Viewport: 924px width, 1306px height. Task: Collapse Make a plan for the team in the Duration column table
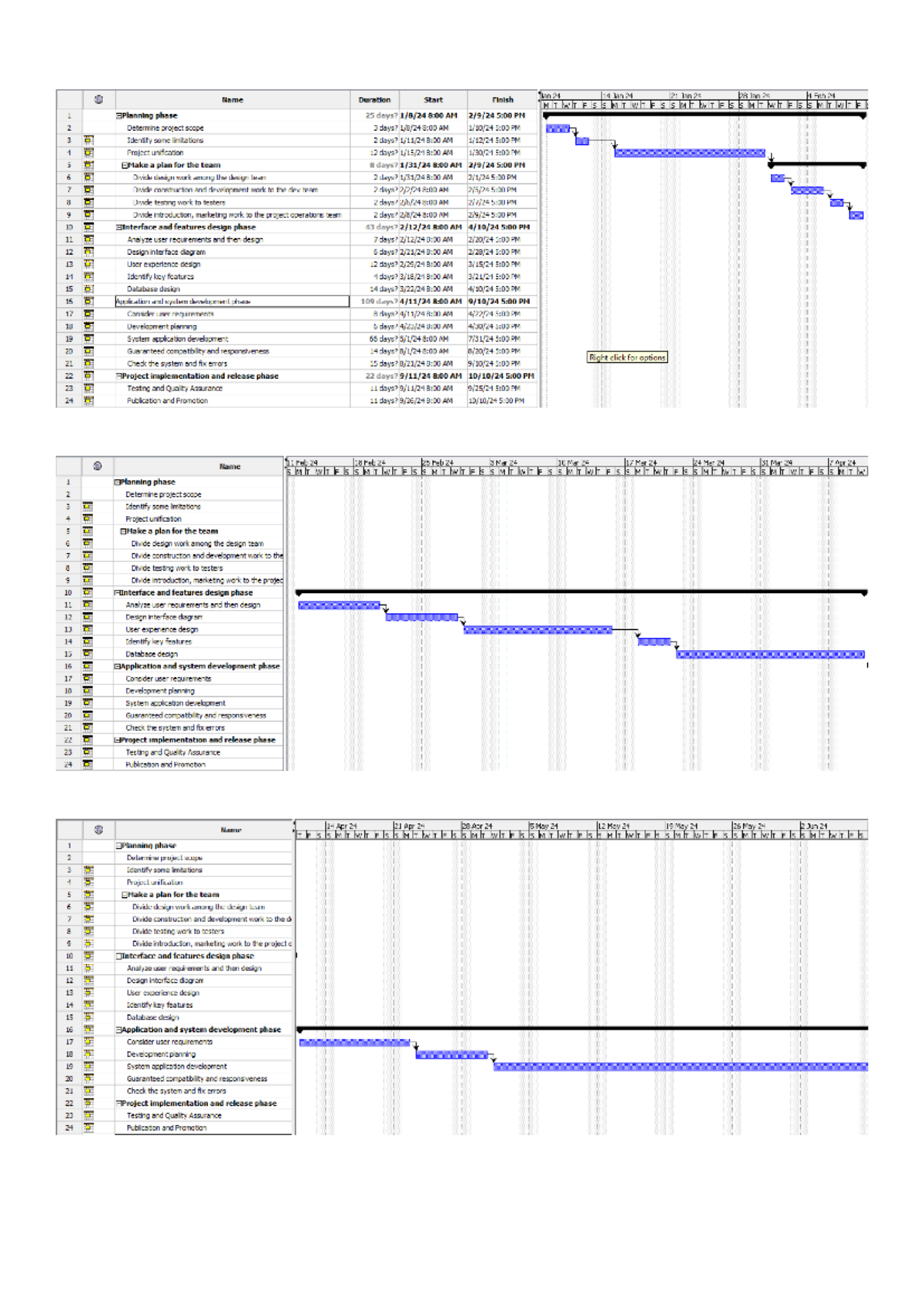point(125,165)
